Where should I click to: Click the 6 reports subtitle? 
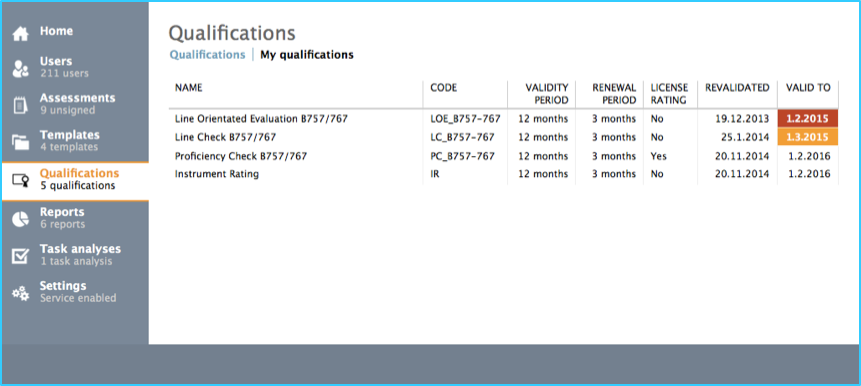coord(63,224)
